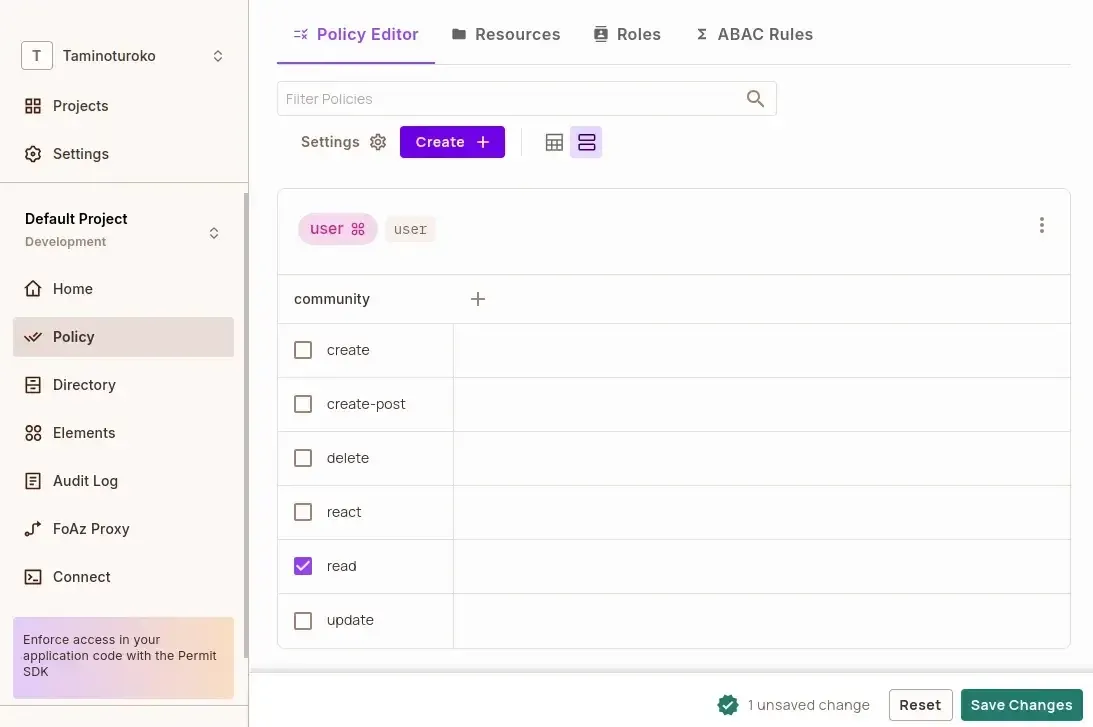
Task: Focus the Filter Policies search field
Action: (510, 99)
